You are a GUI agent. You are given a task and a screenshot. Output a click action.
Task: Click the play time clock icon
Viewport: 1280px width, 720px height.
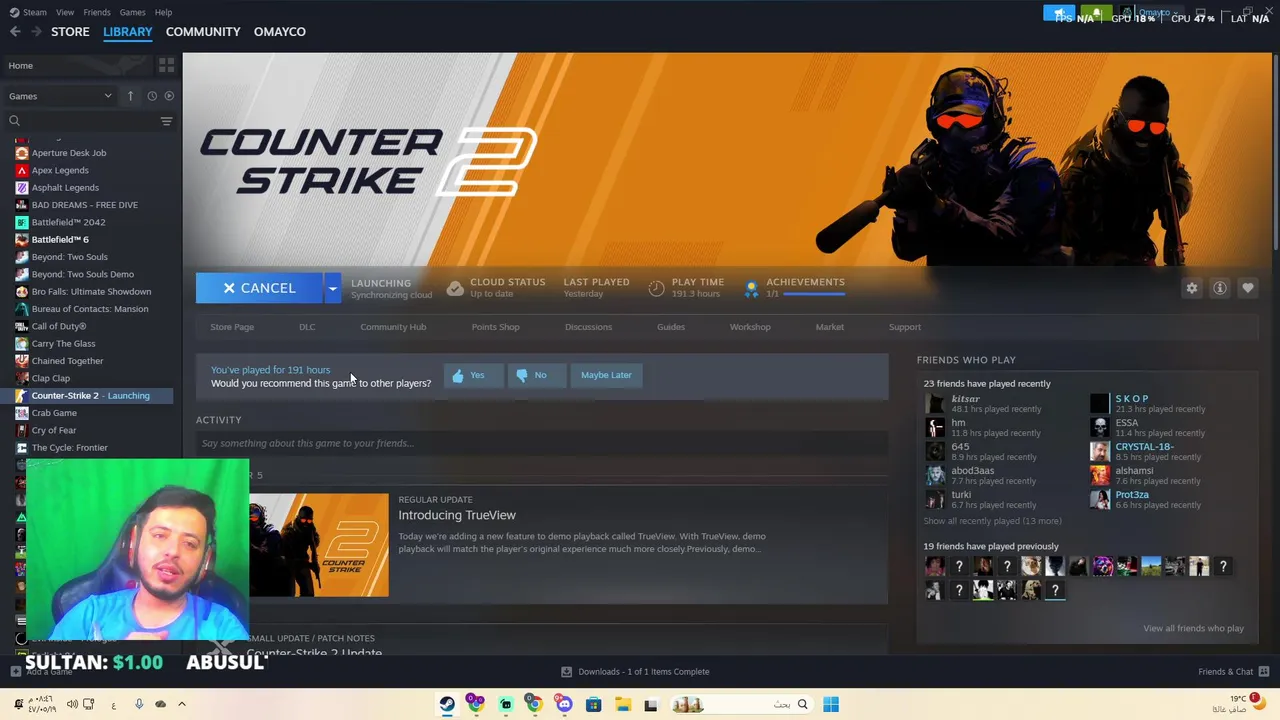click(x=656, y=288)
